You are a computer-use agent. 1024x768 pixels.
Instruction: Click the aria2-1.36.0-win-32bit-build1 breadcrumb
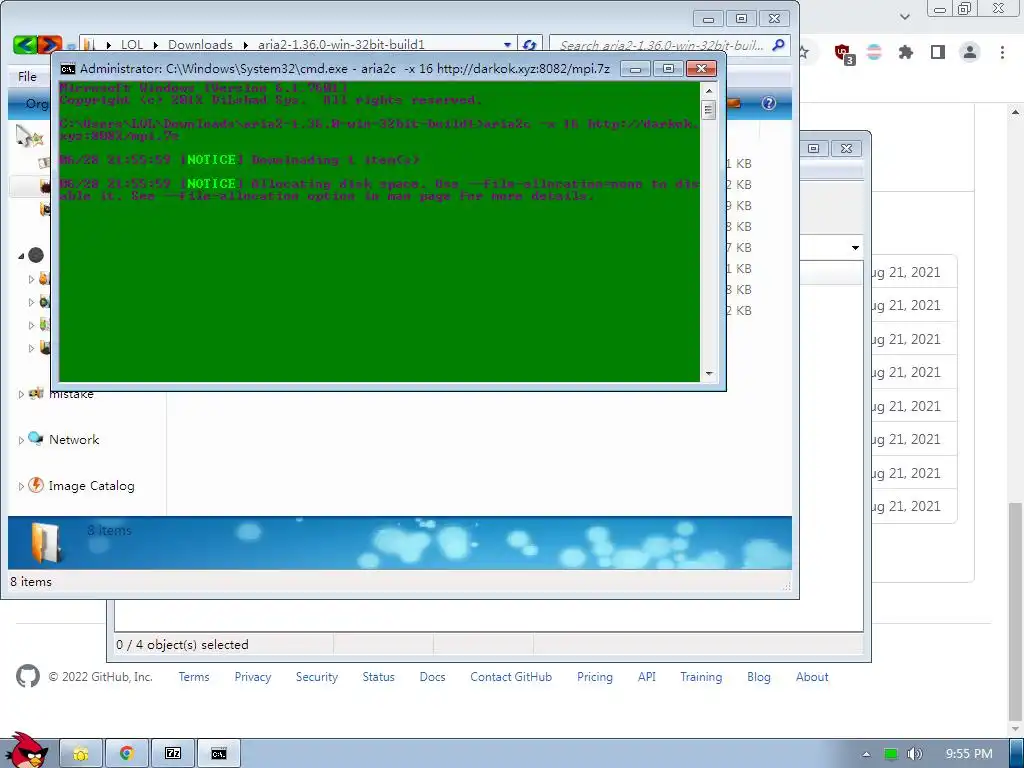click(341, 45)
